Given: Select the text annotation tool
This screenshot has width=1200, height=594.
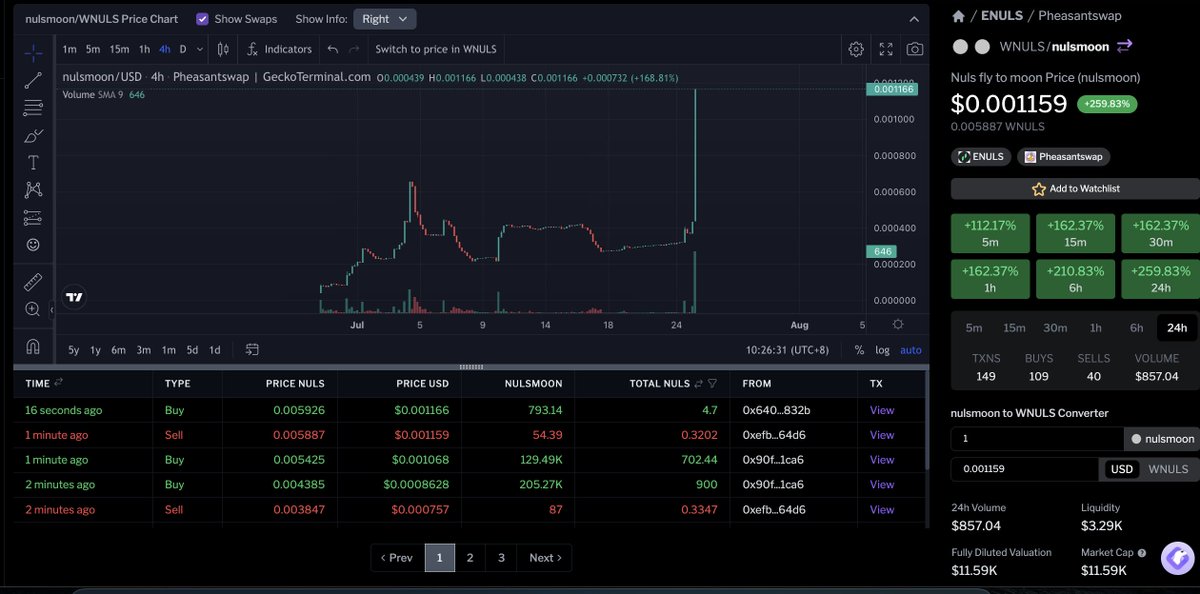Looking at the screenshot, I should 33,162.
